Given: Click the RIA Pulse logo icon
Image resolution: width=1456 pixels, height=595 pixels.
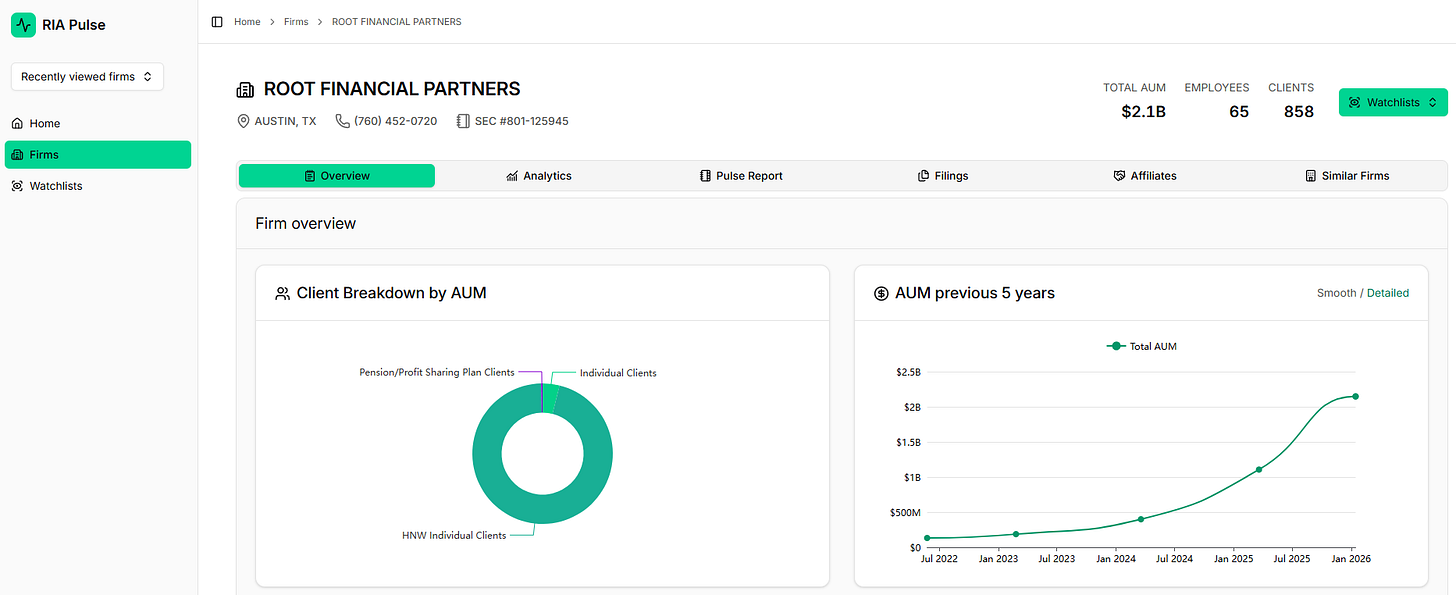Looking at the screenshot, I should (x=23, y=24).
